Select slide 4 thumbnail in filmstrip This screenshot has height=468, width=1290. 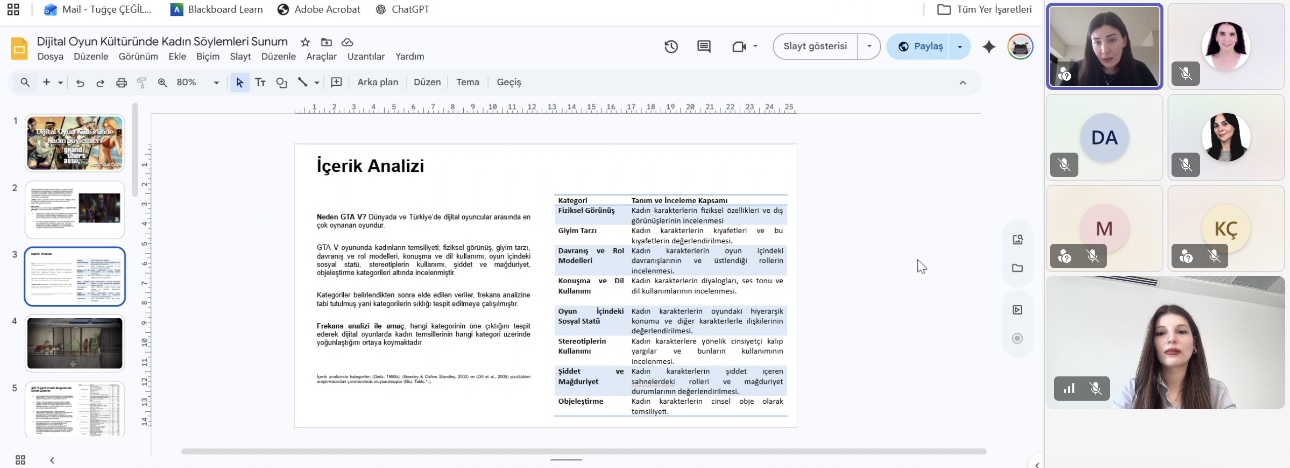75,343
